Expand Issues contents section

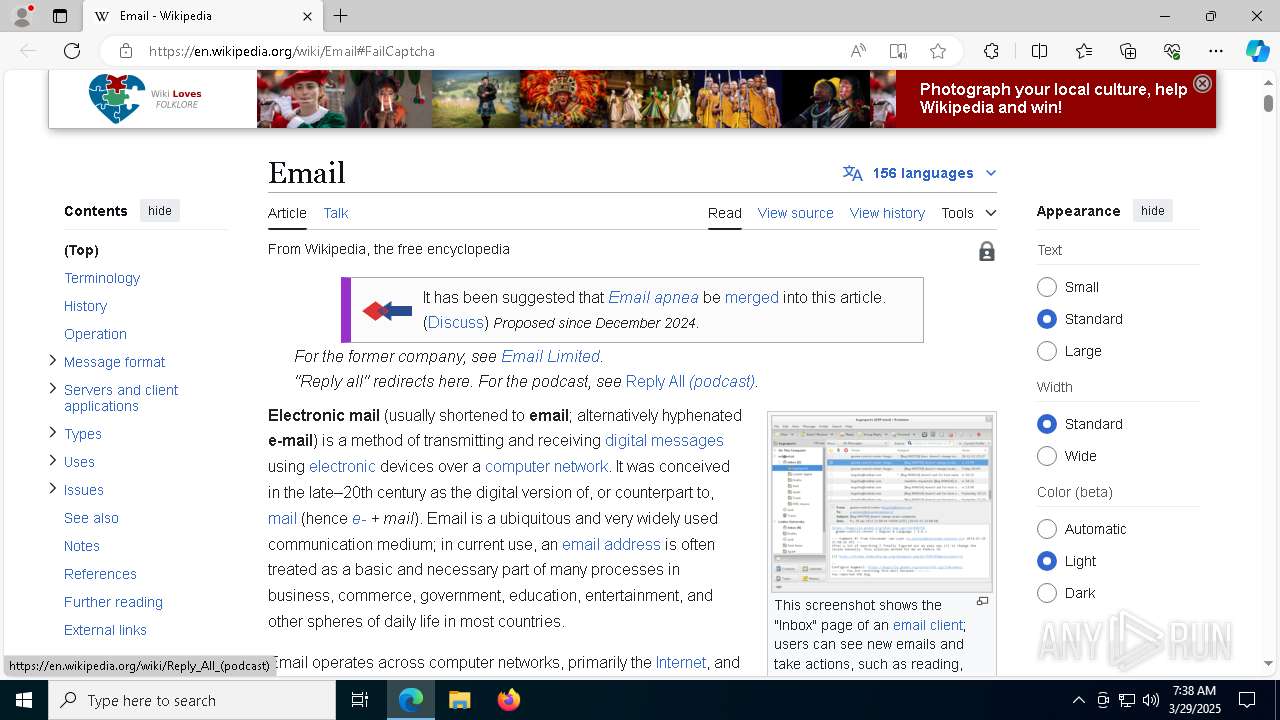[x=53, y=489]
